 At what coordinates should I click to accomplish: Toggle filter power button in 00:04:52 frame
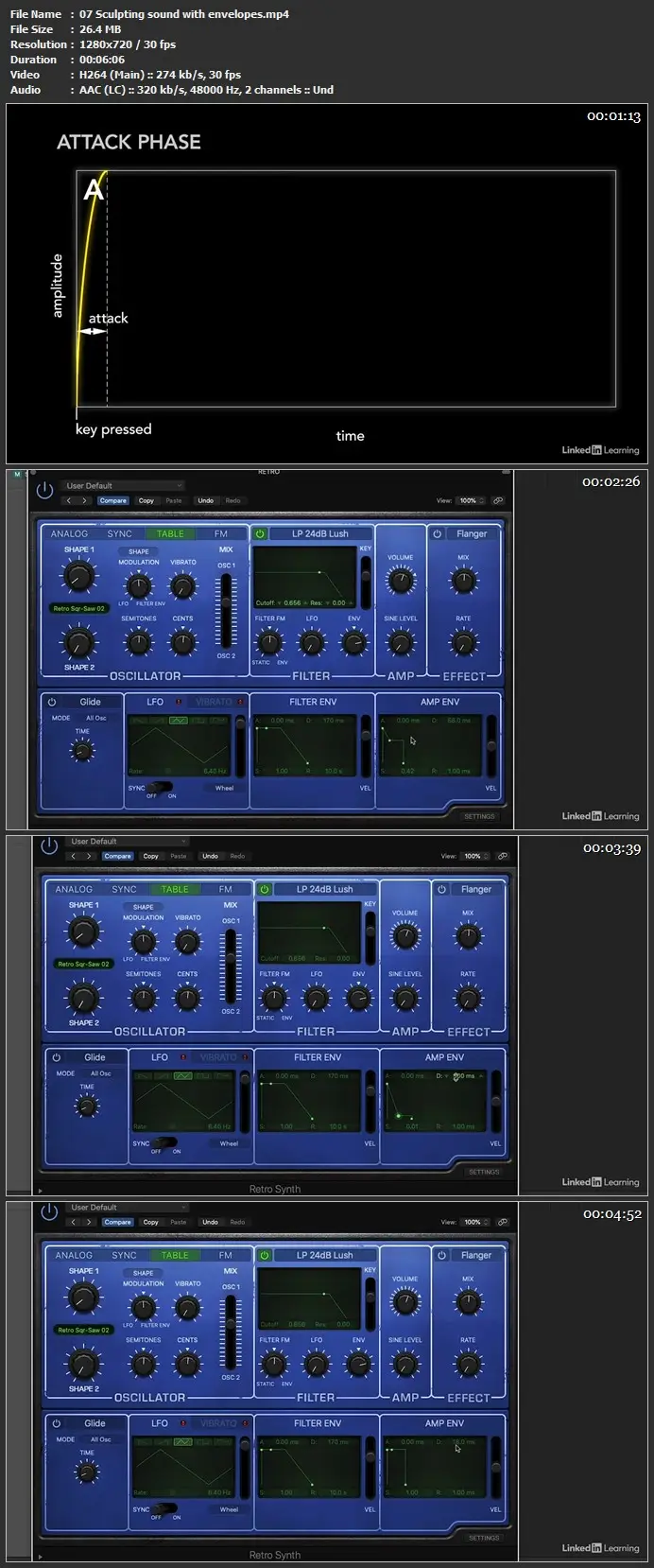pos(265,1255)
